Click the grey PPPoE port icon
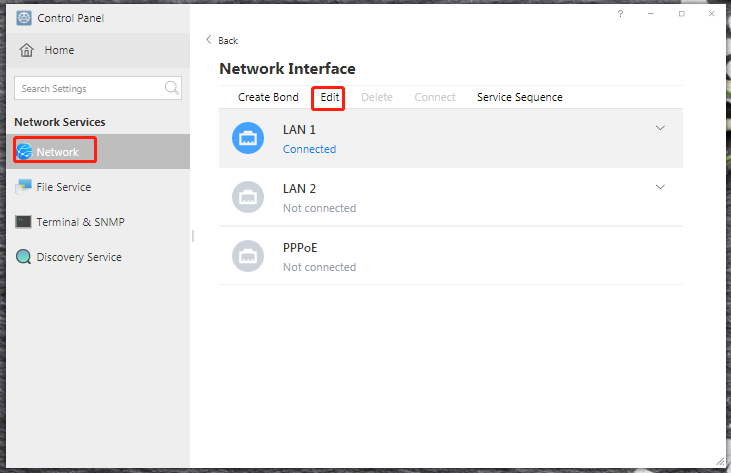 248,256
